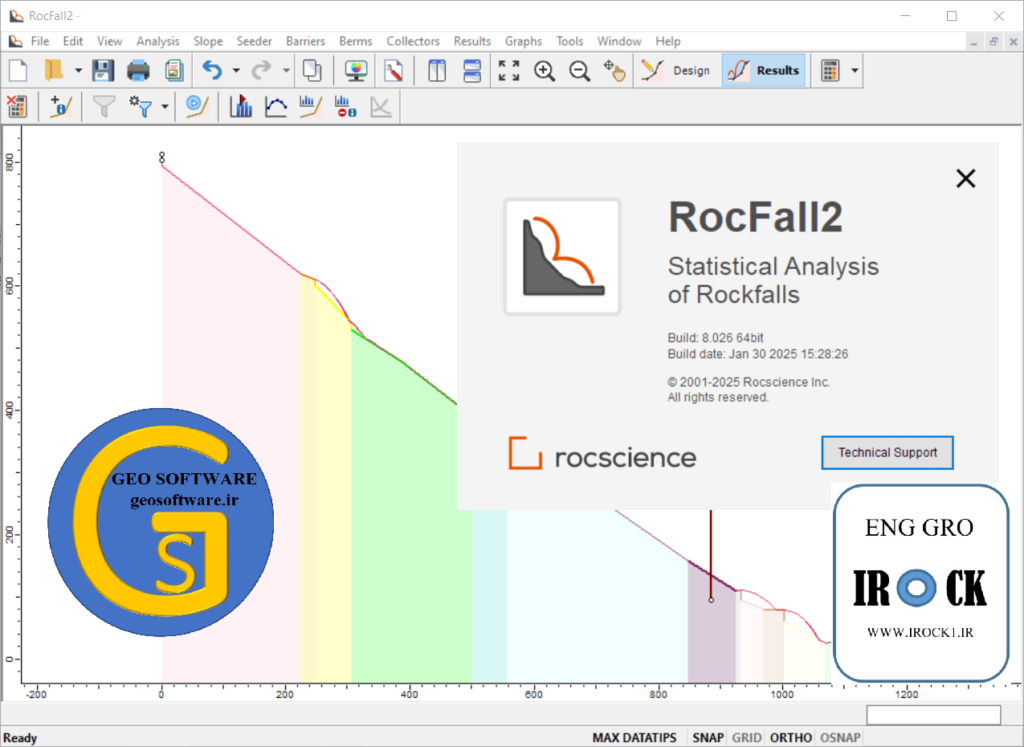Close the RocFall2 about dialog
The image size is (1024, 747).
(x=965, y=178)
